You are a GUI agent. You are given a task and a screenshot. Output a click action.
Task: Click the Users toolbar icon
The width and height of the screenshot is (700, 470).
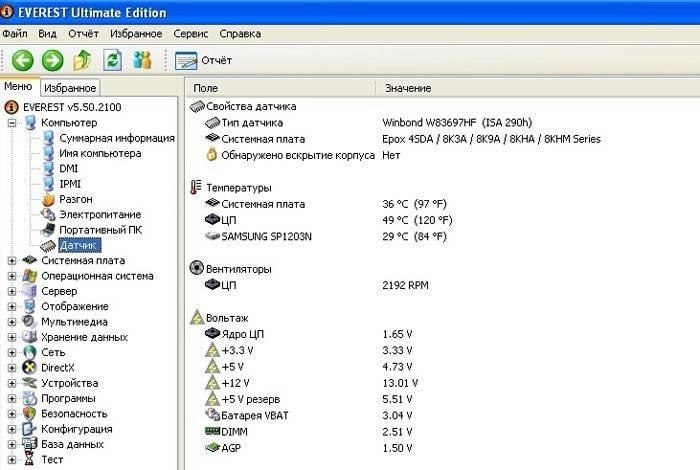pos(142,60)
